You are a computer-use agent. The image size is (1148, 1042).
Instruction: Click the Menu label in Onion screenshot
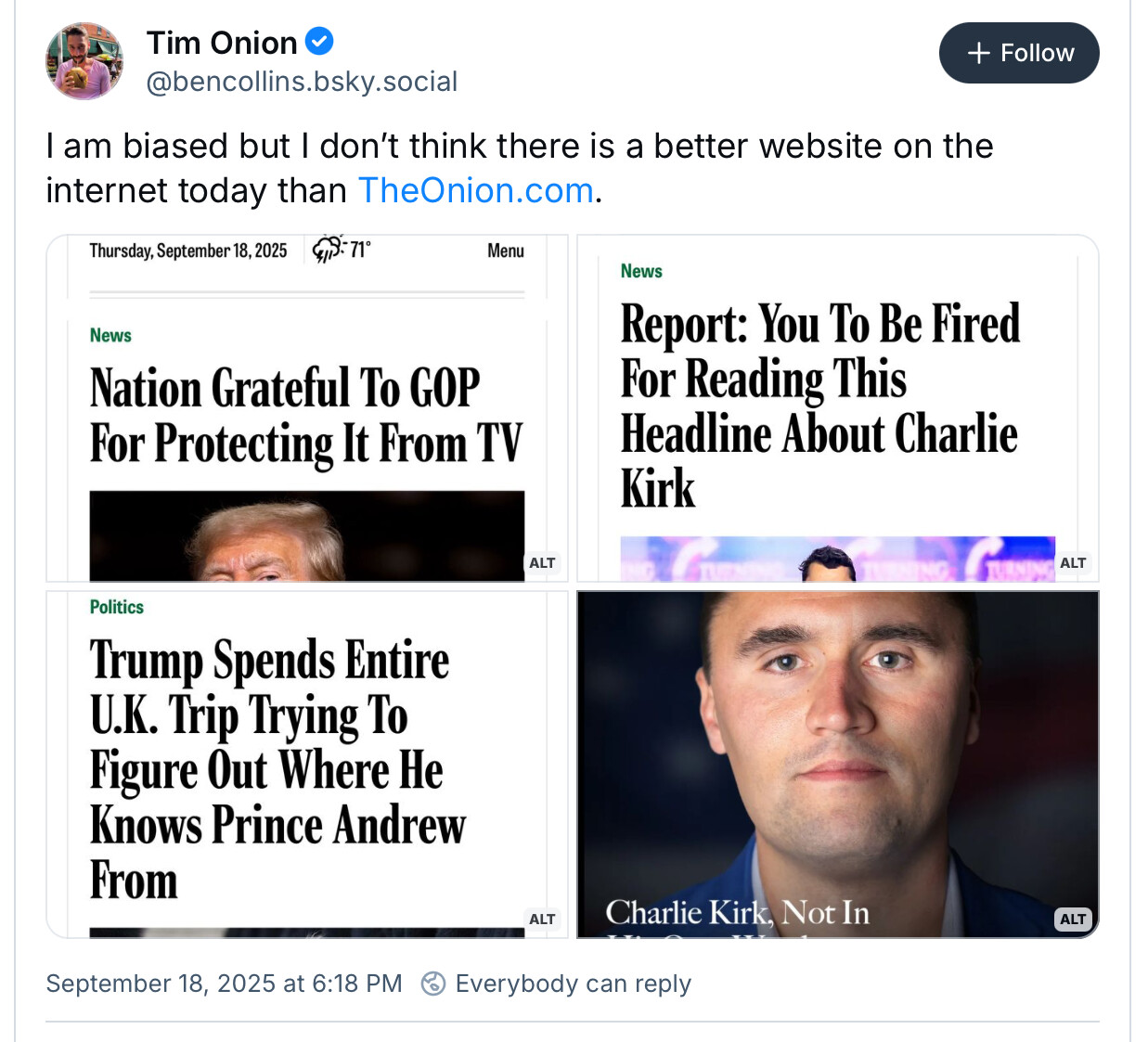click(x=506, y=251)
